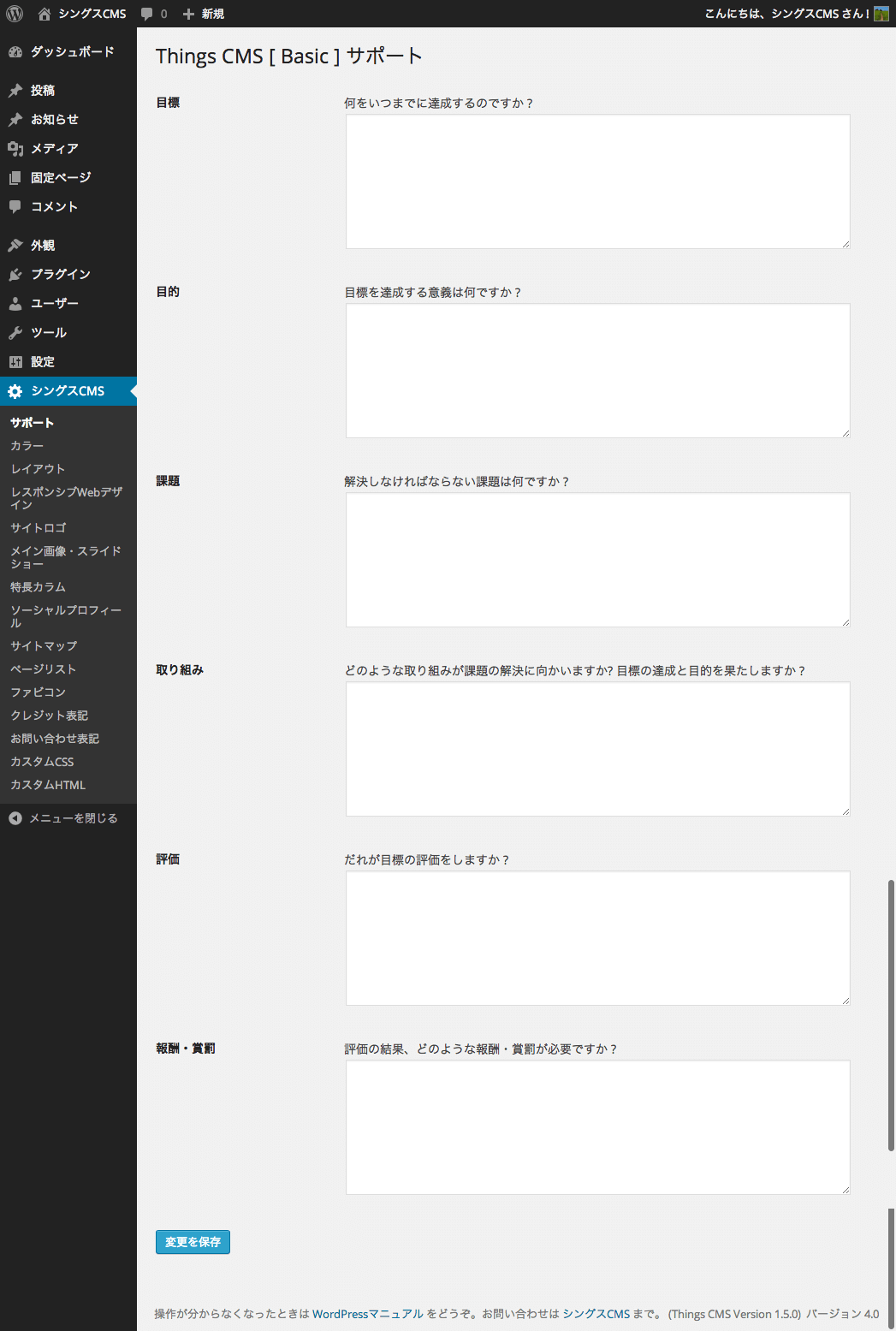Click the バージョン 4.0 footer text
This screenshot has width=896, height=1331.
point(842,1314)
